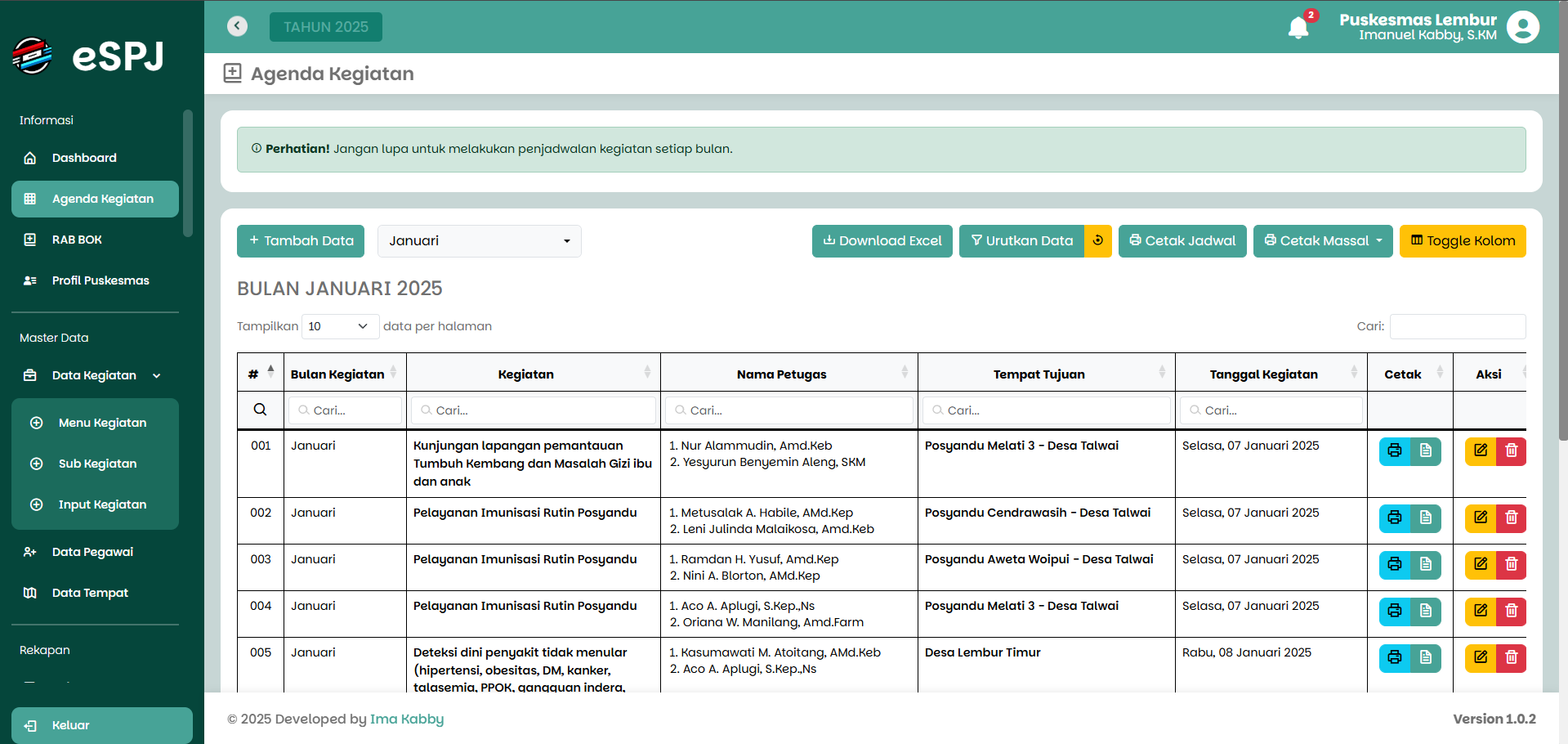This screenshot has height=744, width=1568.
Task: Open Sub Kegiatan submenu item
Action: (95, 464)
